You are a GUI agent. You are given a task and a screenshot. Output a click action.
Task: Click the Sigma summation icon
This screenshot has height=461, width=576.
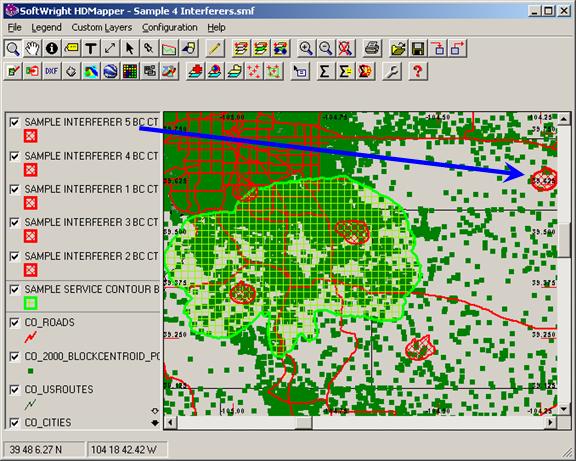(x=324, y=71)
